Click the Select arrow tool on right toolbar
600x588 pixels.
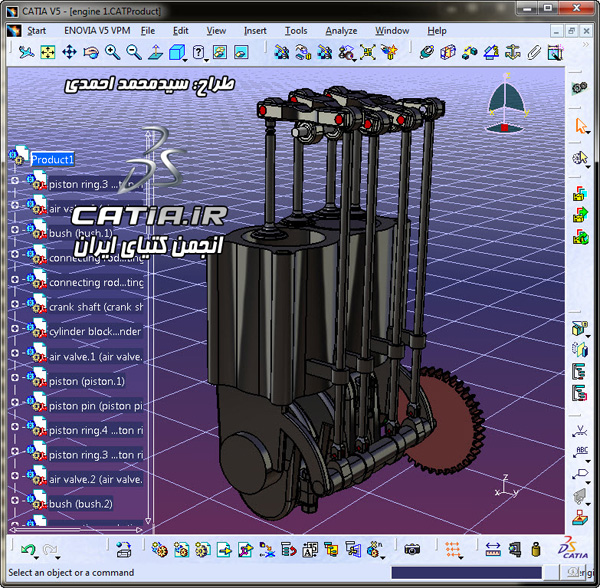point(581,125)
